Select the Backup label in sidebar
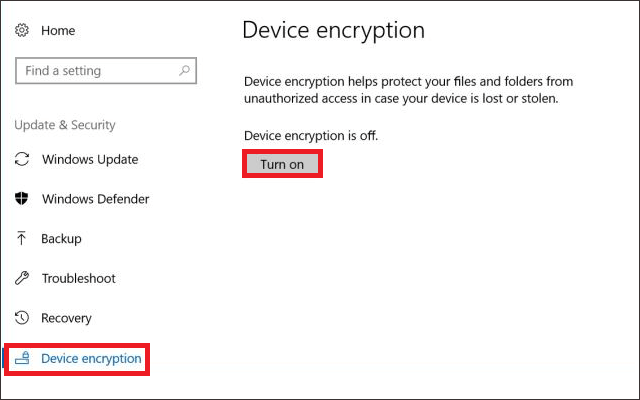640x400 pixels. pos(61,239)
